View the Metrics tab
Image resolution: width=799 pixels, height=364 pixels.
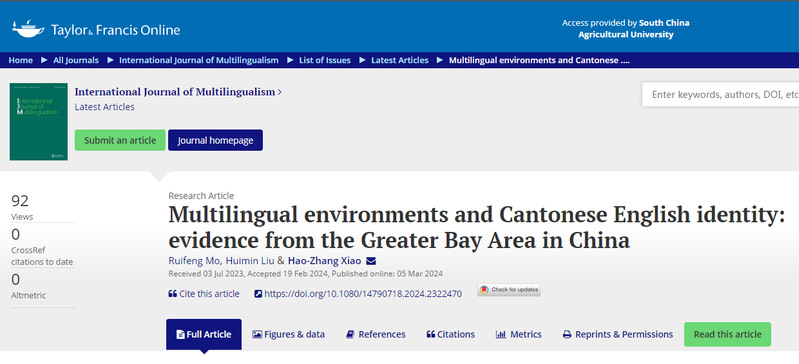[x=518, y=334]
